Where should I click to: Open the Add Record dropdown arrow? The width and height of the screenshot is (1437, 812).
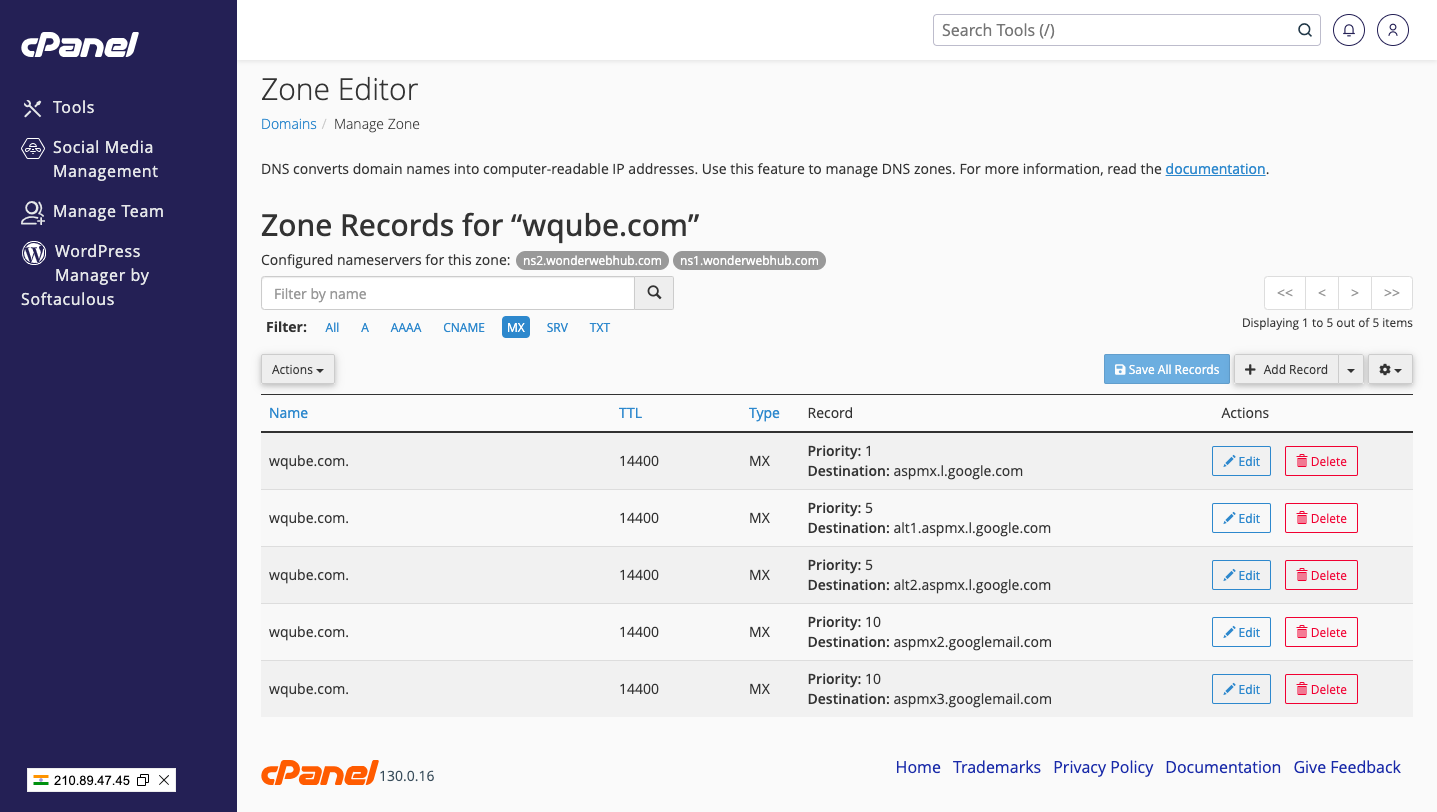[x=1350, y=369]
